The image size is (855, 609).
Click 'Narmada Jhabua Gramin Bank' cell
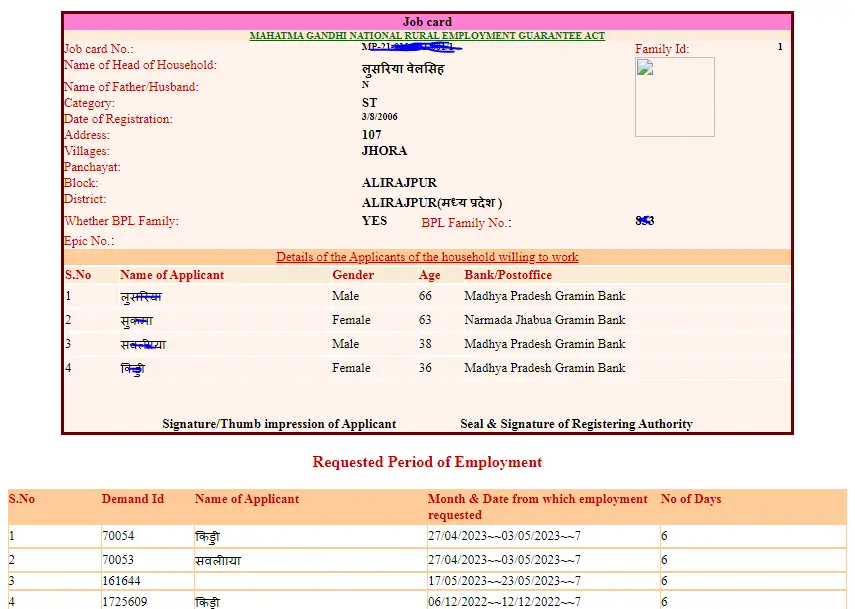[545, 319]
